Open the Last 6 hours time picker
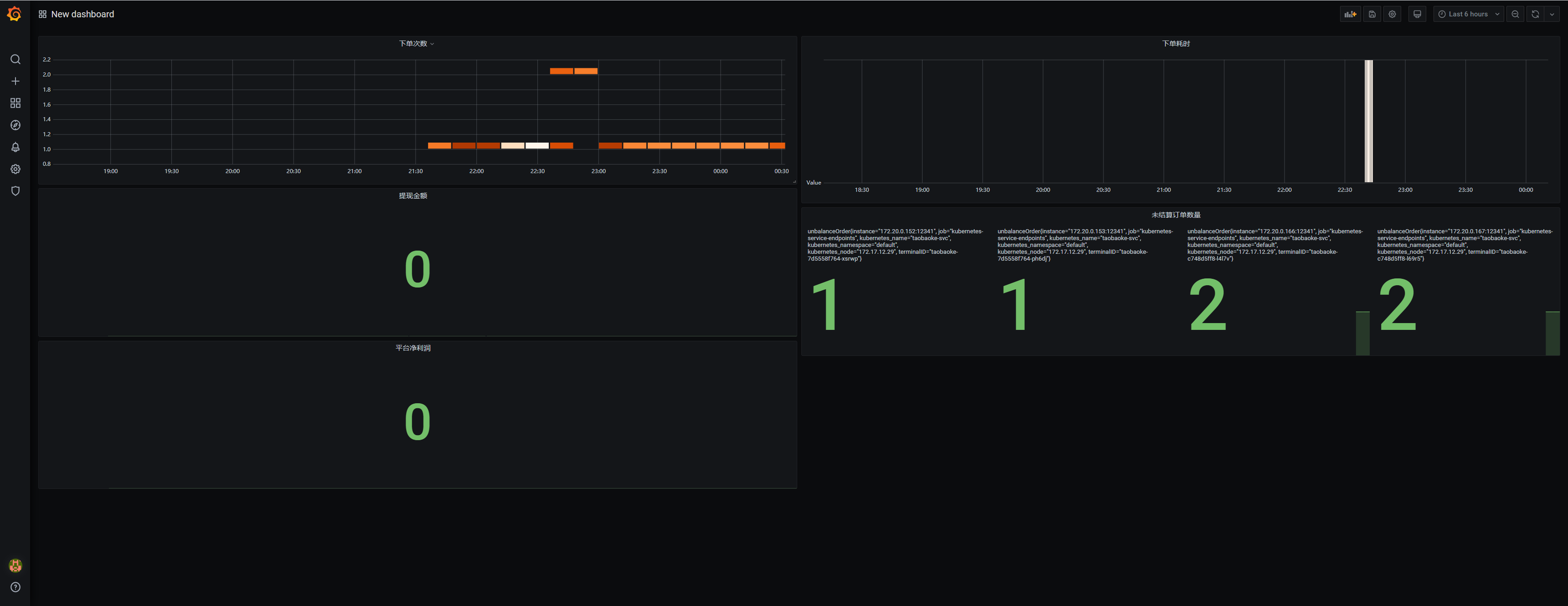Image resolution: width=1568 pixels, height=606 pixels. (1468, 14)
